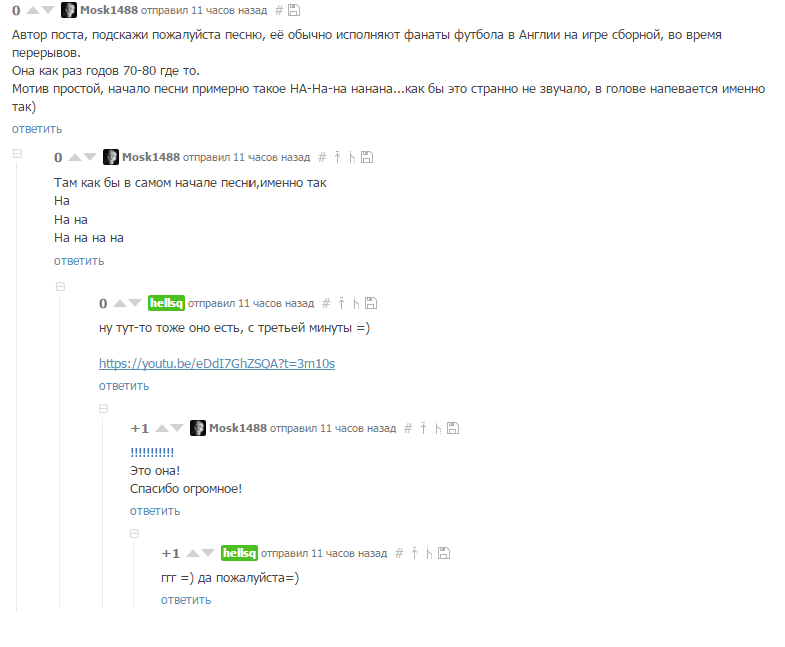785x647 pixels.
Task: Collapse hellsq's final 'ггг =)' reply
Action: 135,533
